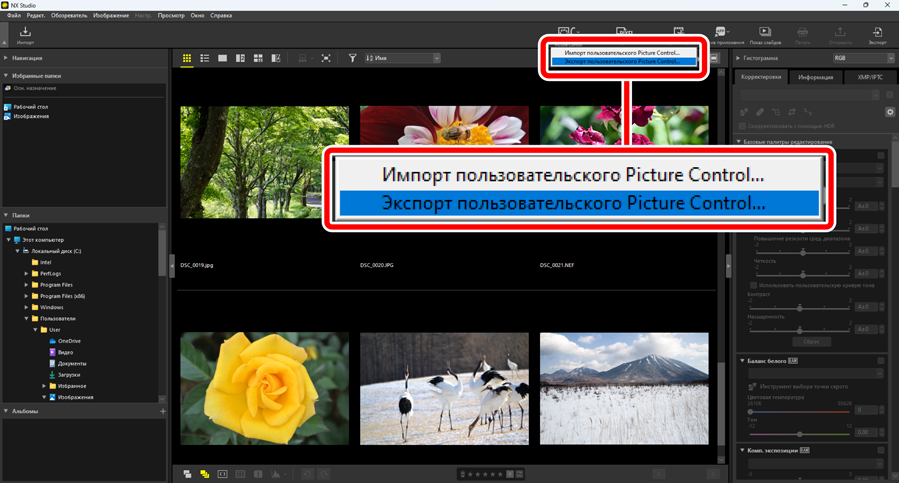
Task: Switch to thumbnail grid view
Action: coord(187,59)
